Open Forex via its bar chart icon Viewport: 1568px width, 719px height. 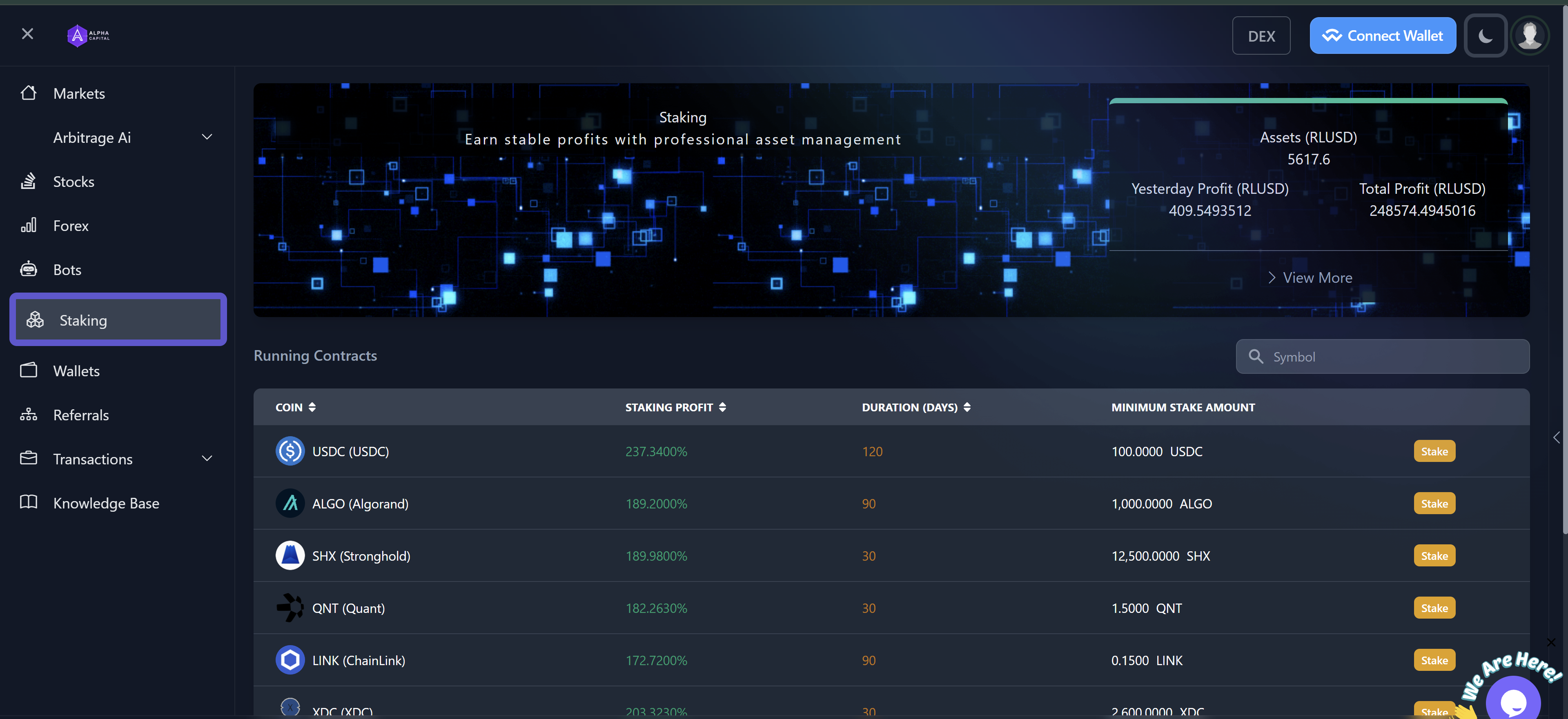pyautogui.click(x=29, y=225)
